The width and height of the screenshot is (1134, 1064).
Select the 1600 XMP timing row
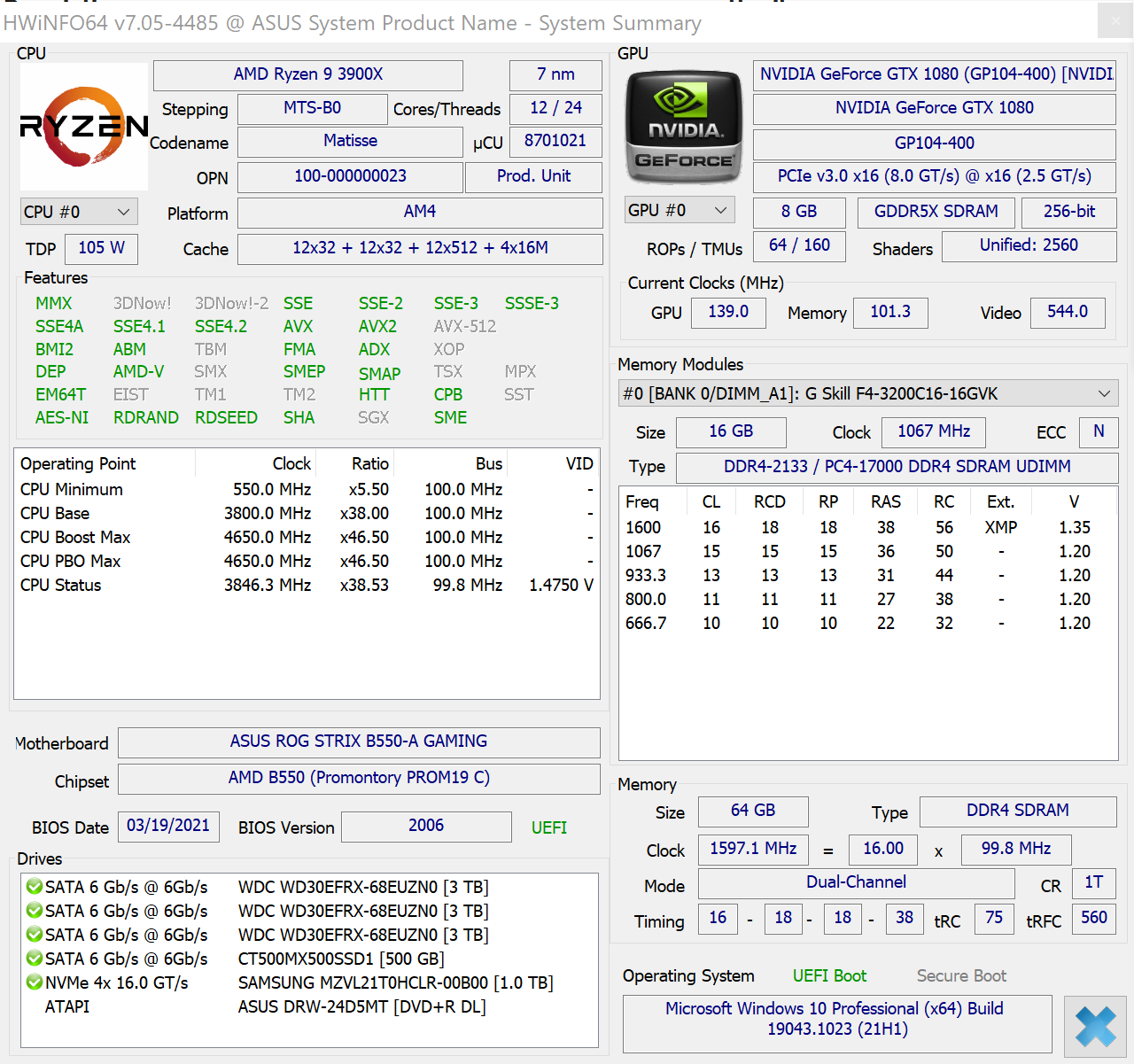pos(868,528)
